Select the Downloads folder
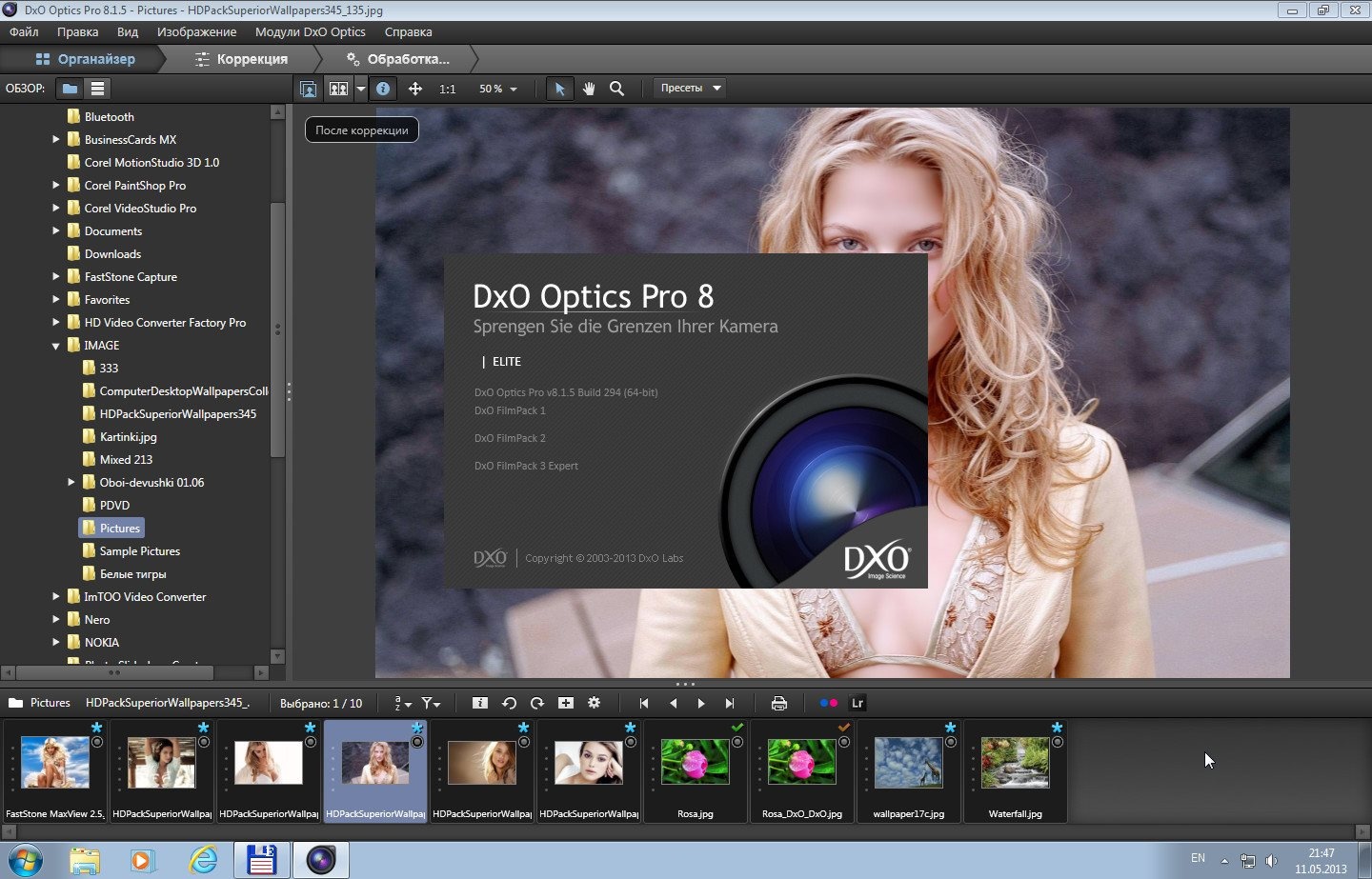The width and height of the screenshot is (1372, 879). click(x=112, y=254)
